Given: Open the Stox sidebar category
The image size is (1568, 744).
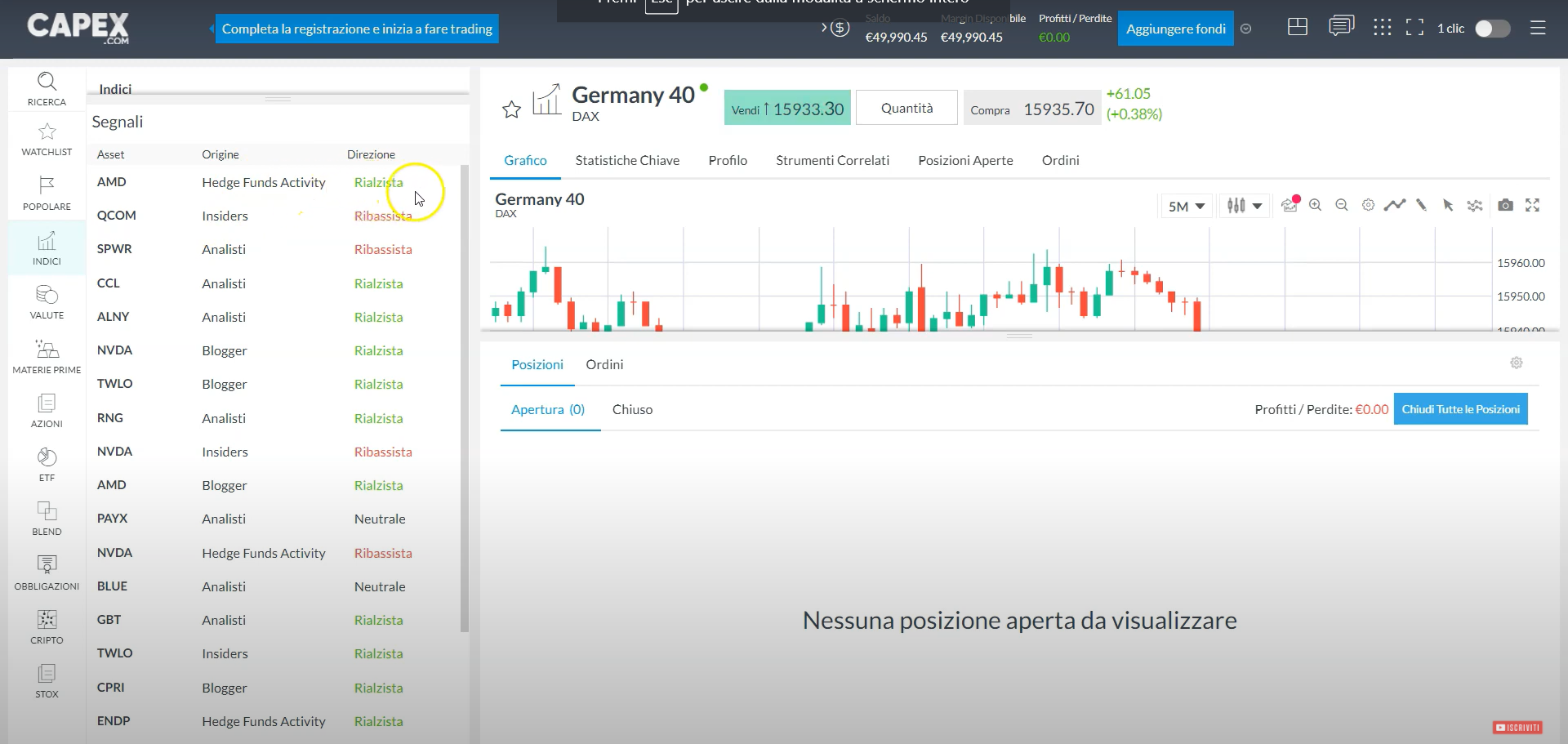Looking at the screenshot, I should 47,681.
